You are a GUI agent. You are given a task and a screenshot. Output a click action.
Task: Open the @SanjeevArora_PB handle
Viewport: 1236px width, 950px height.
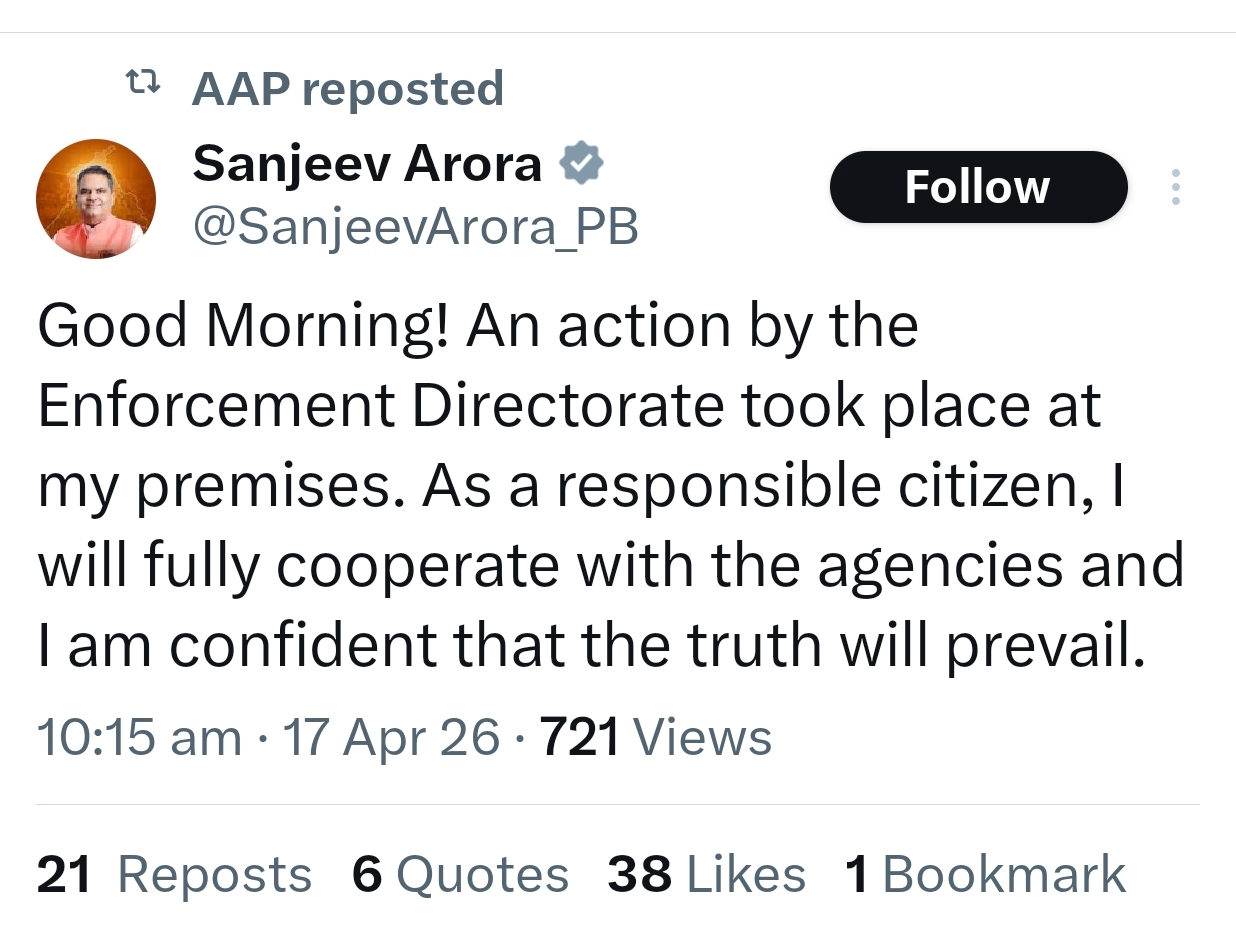[415, 227]
